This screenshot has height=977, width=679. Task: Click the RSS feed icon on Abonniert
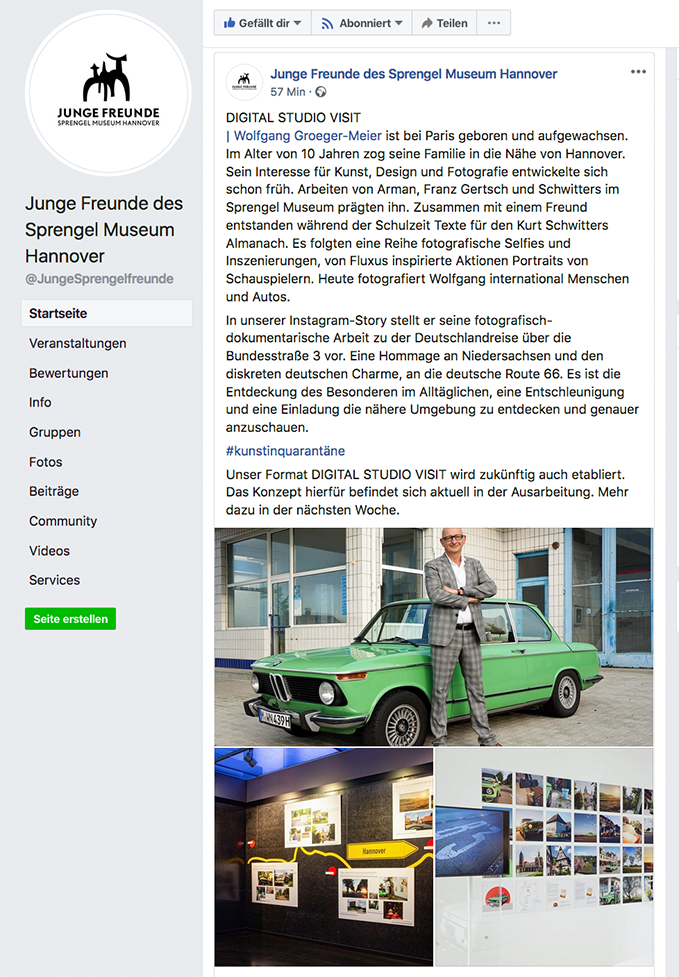coord(327,24)
